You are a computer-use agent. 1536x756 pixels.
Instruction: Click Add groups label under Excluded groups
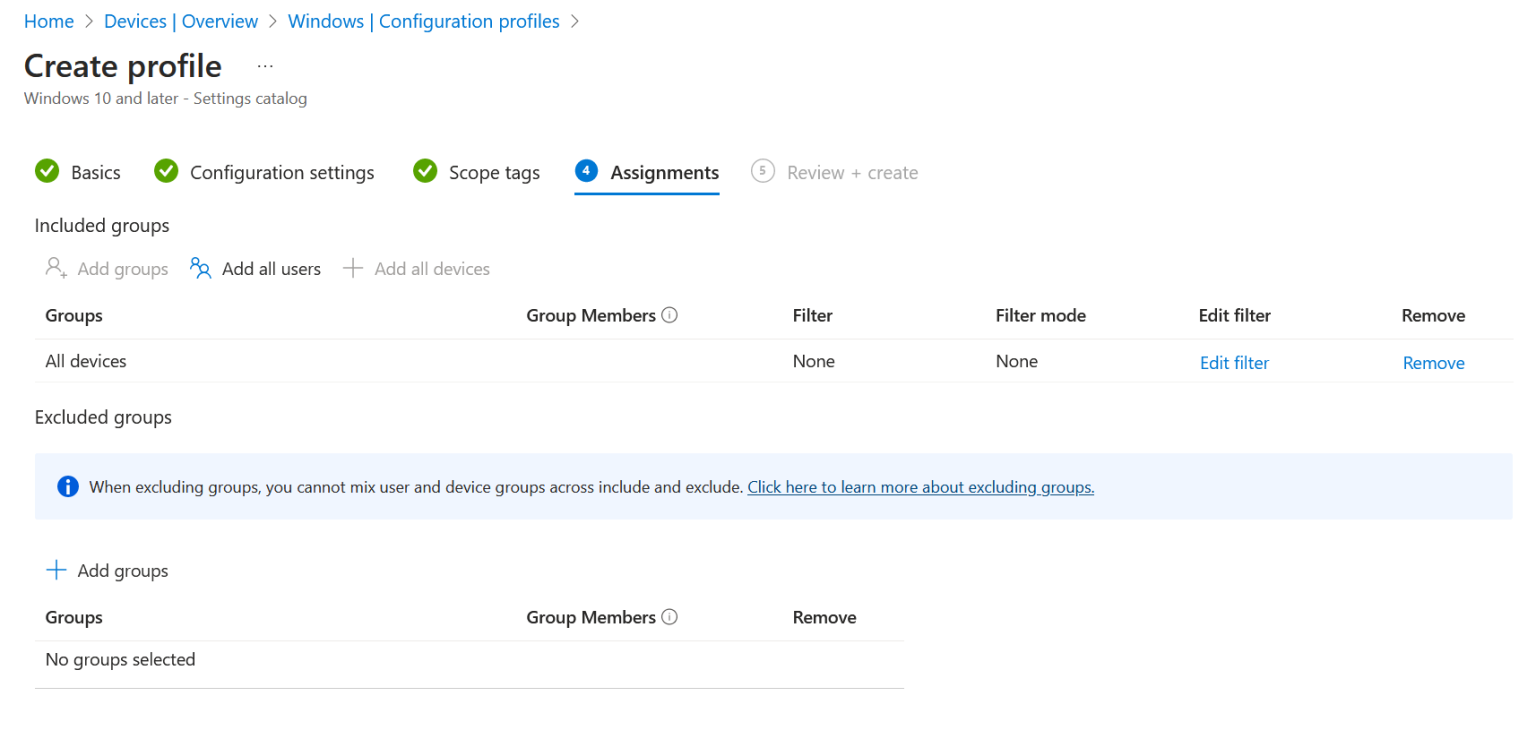(123, 571)
